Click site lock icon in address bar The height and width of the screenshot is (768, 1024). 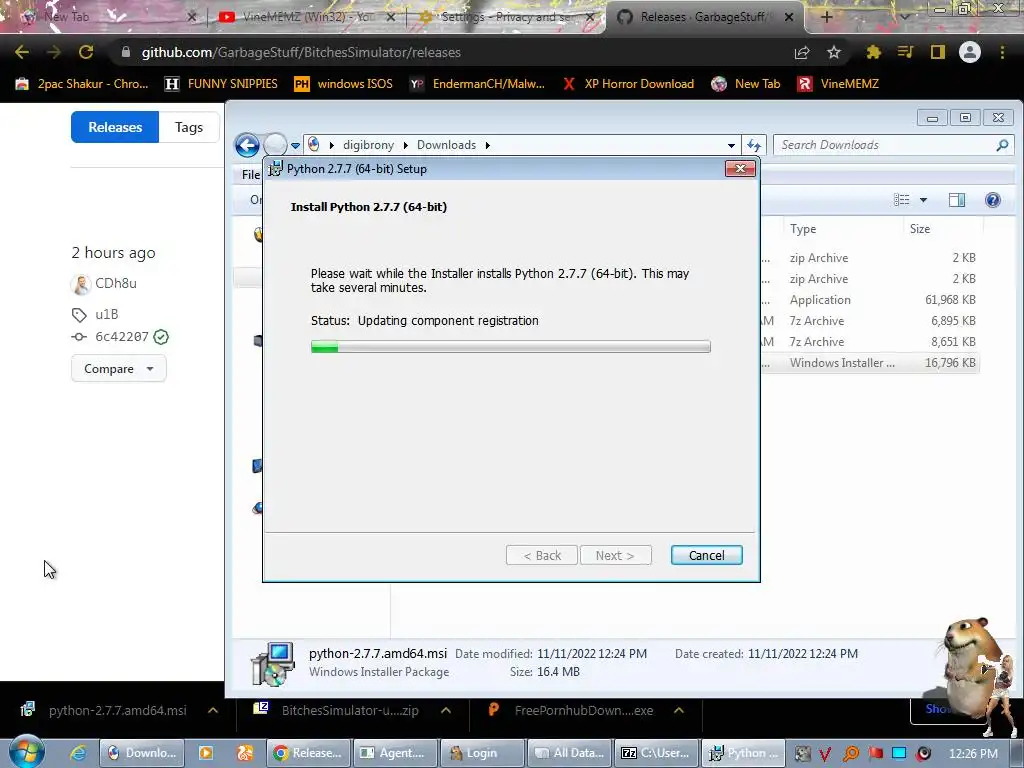[125, 52]
